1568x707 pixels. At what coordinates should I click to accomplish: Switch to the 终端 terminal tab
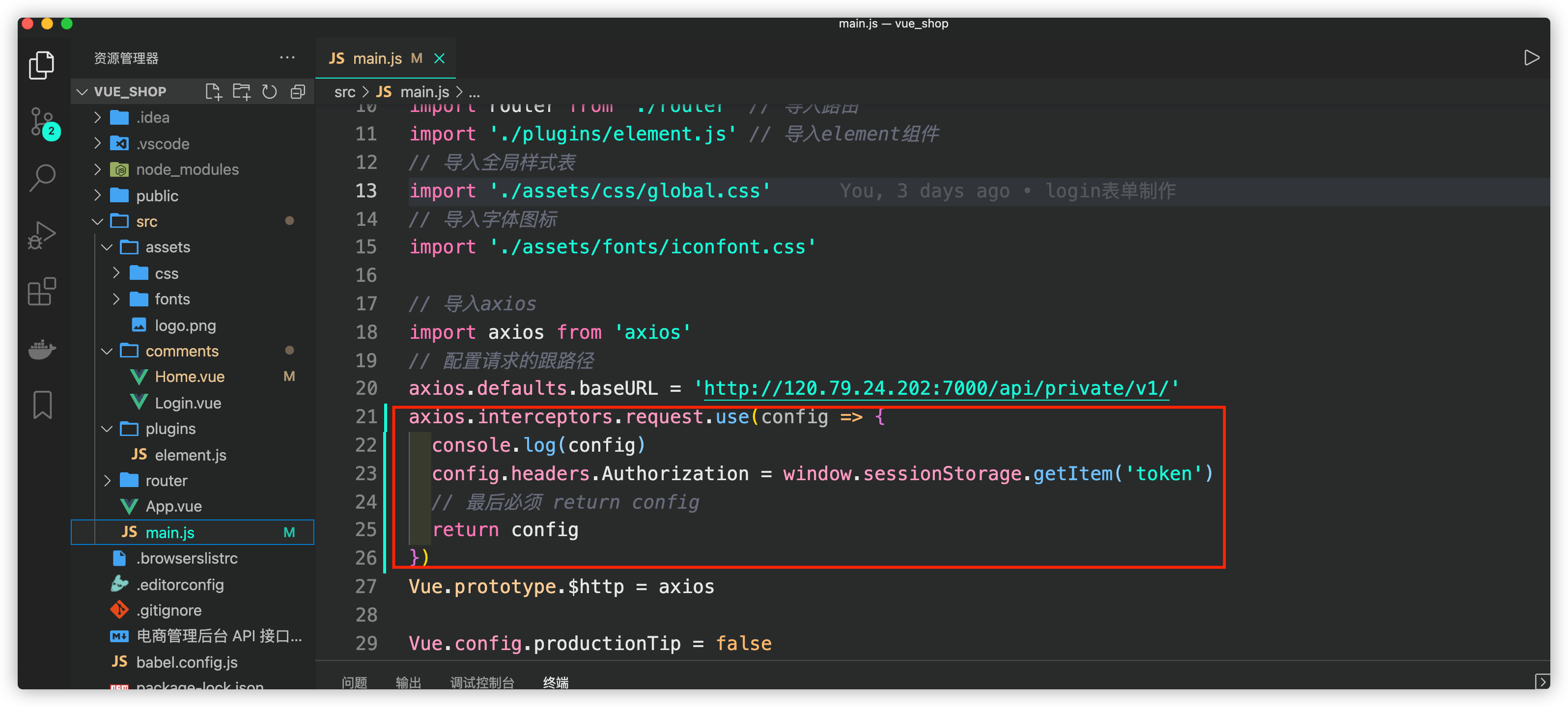point(555,682)
